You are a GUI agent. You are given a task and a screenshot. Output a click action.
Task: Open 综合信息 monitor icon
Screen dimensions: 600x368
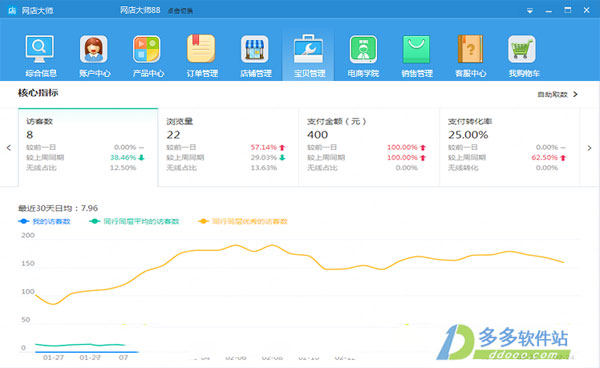pos(40,49)
